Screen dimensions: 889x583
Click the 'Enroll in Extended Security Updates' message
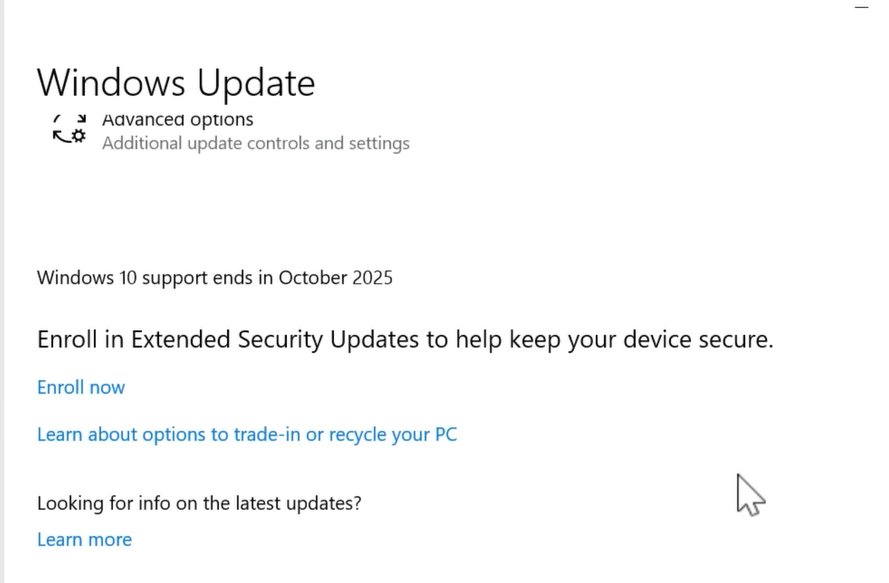405,339
